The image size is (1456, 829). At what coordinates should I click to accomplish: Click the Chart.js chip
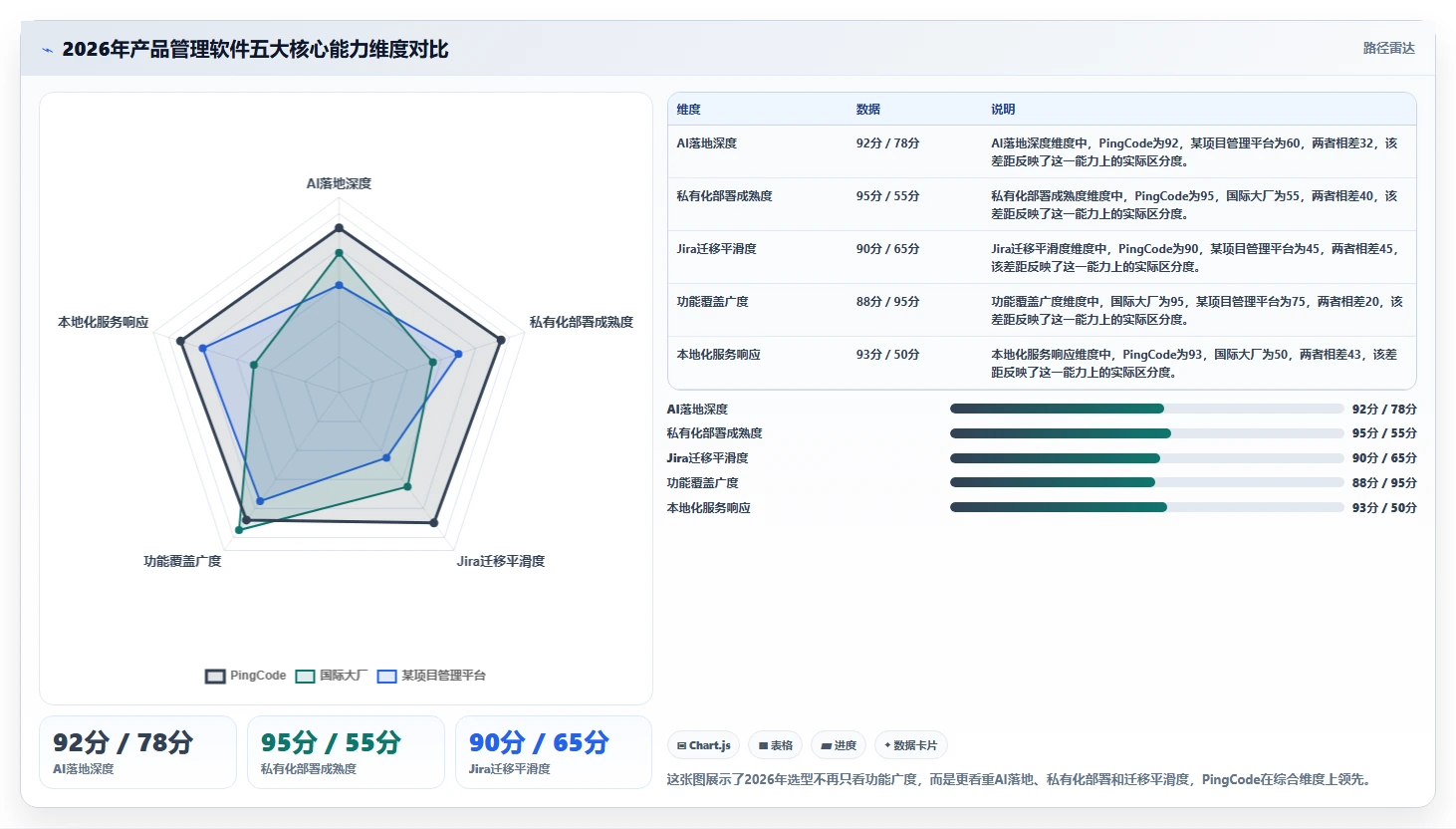(704, 745)
